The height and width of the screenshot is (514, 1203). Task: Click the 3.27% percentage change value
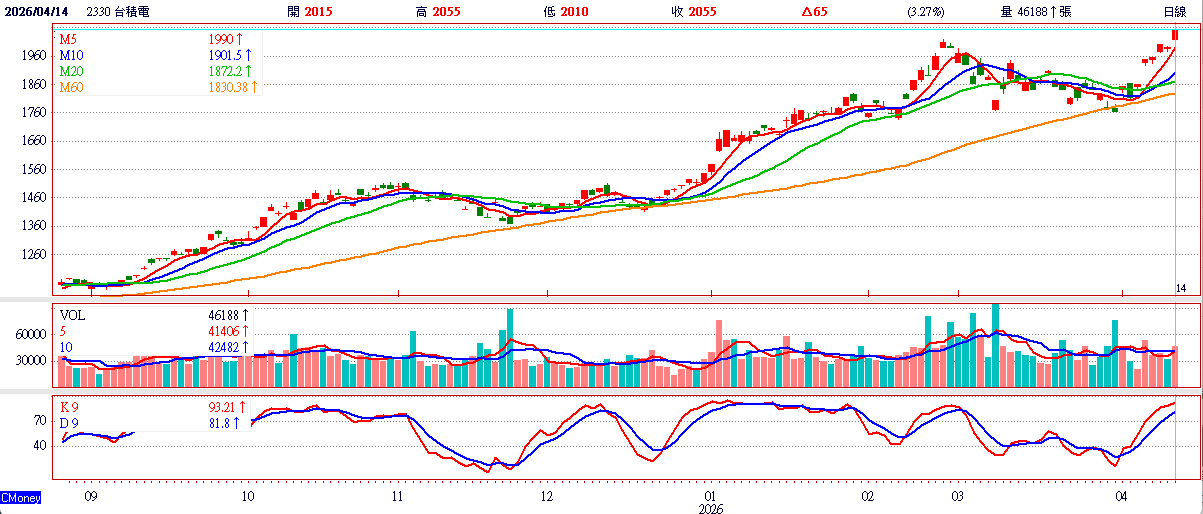(924, 11)
